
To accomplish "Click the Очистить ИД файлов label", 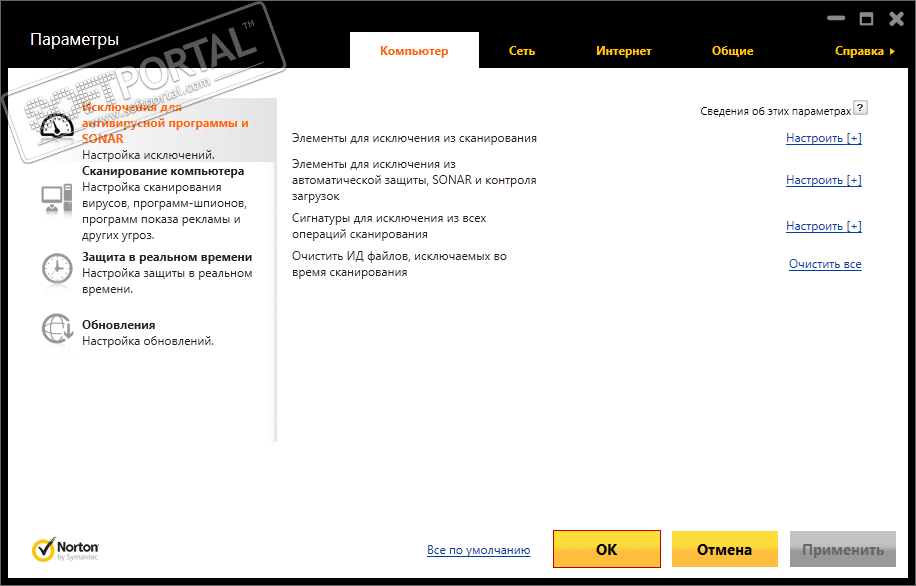I will click(x=399, y=264).
